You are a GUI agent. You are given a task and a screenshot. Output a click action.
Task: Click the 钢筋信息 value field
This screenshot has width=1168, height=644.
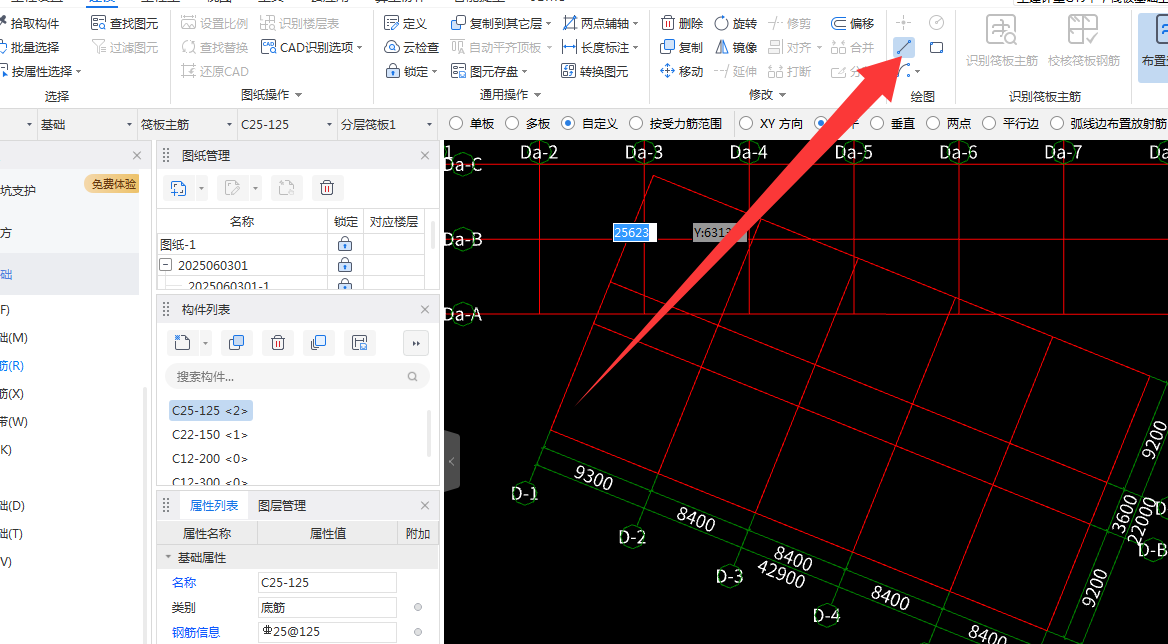point(327,633)
